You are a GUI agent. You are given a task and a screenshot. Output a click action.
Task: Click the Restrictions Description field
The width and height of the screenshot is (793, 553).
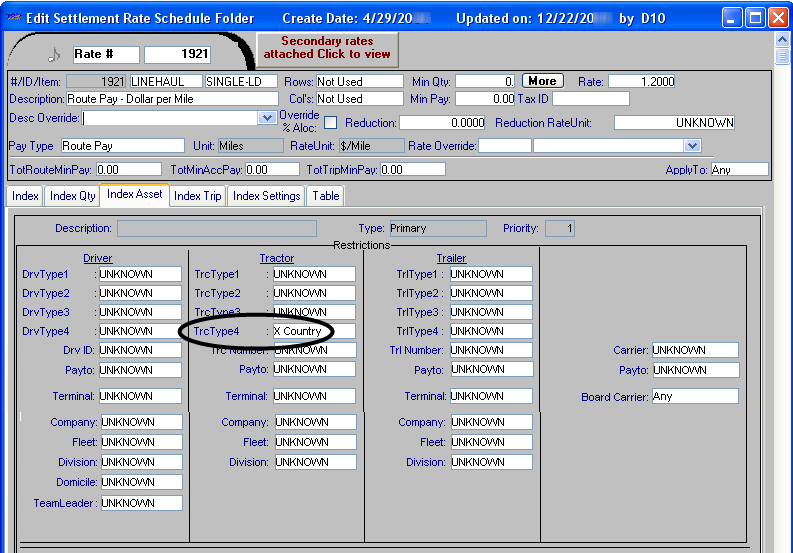pos(217,228)
